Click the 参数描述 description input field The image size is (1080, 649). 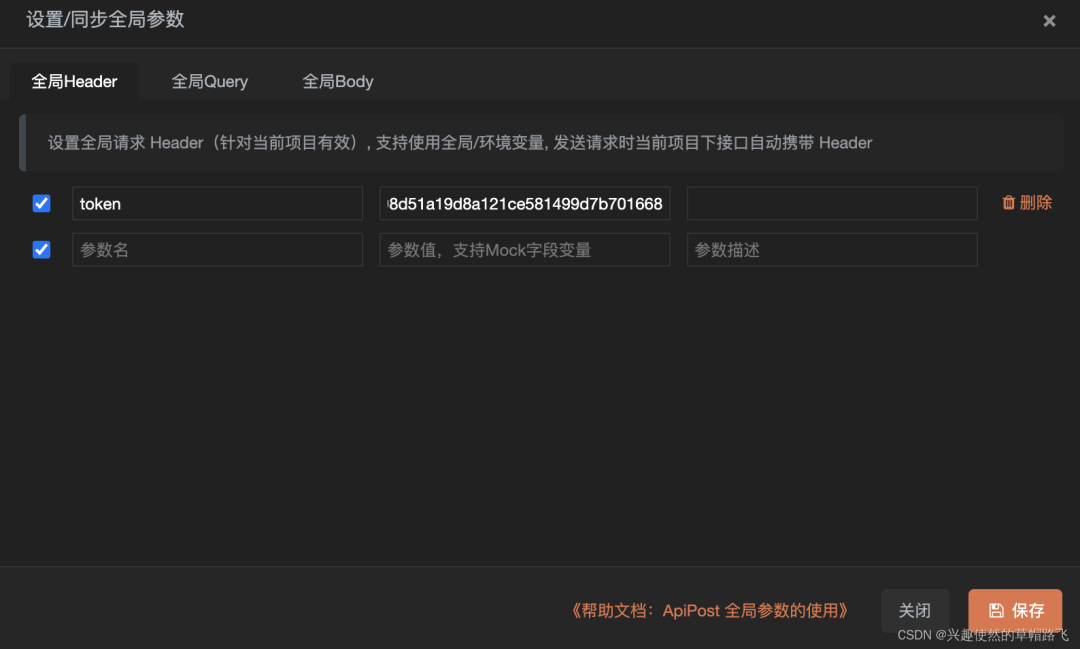833,249
